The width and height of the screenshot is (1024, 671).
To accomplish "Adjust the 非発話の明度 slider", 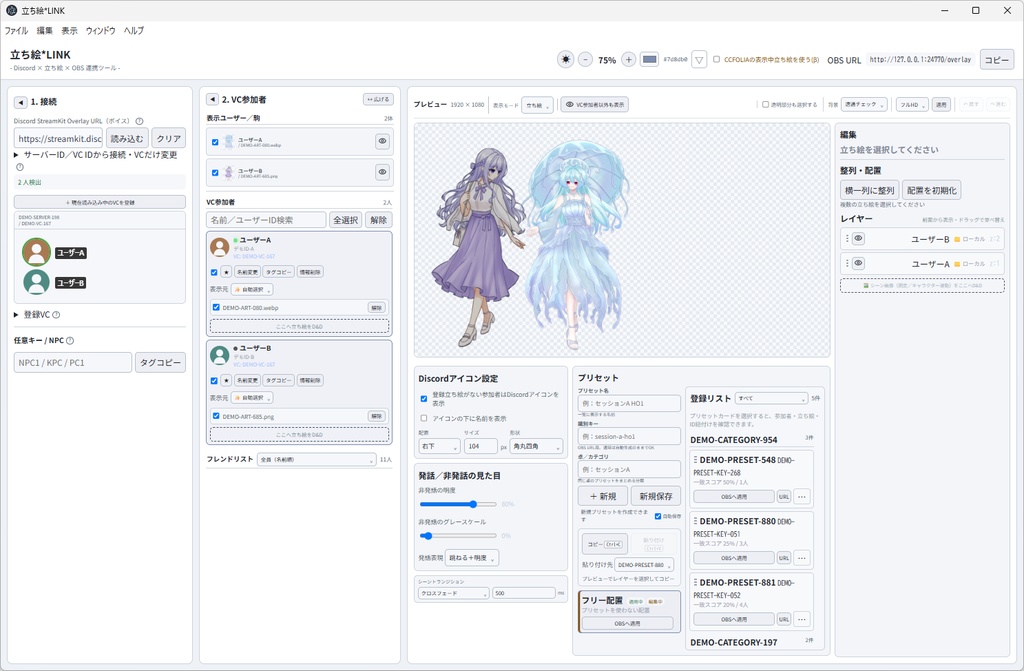I will pyautogui.click(x=458, y=504).
